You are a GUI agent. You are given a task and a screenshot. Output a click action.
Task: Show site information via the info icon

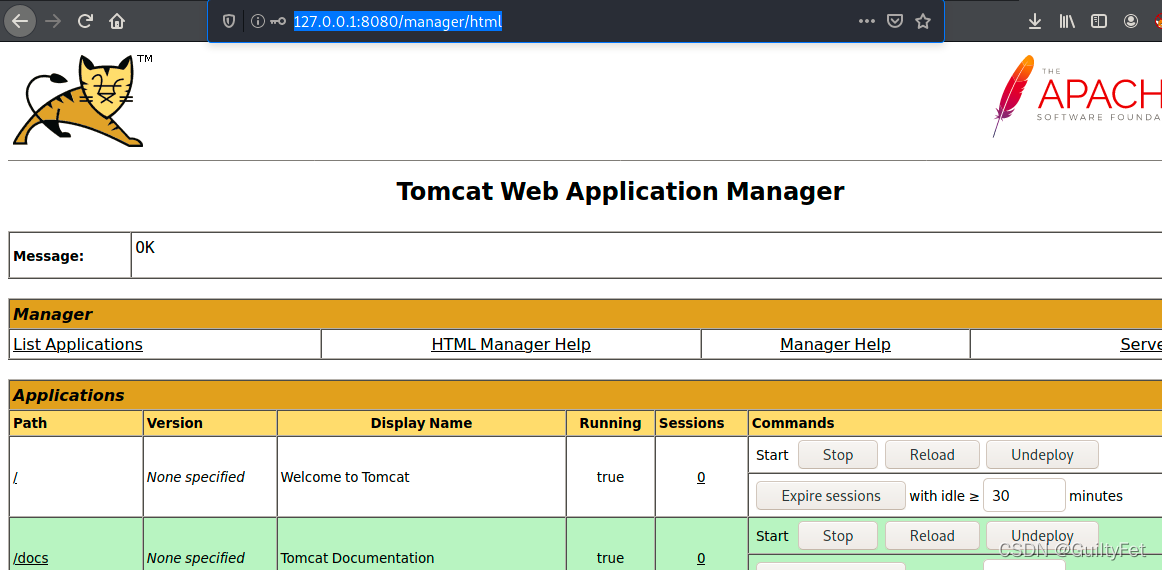(x=257, y=21)
